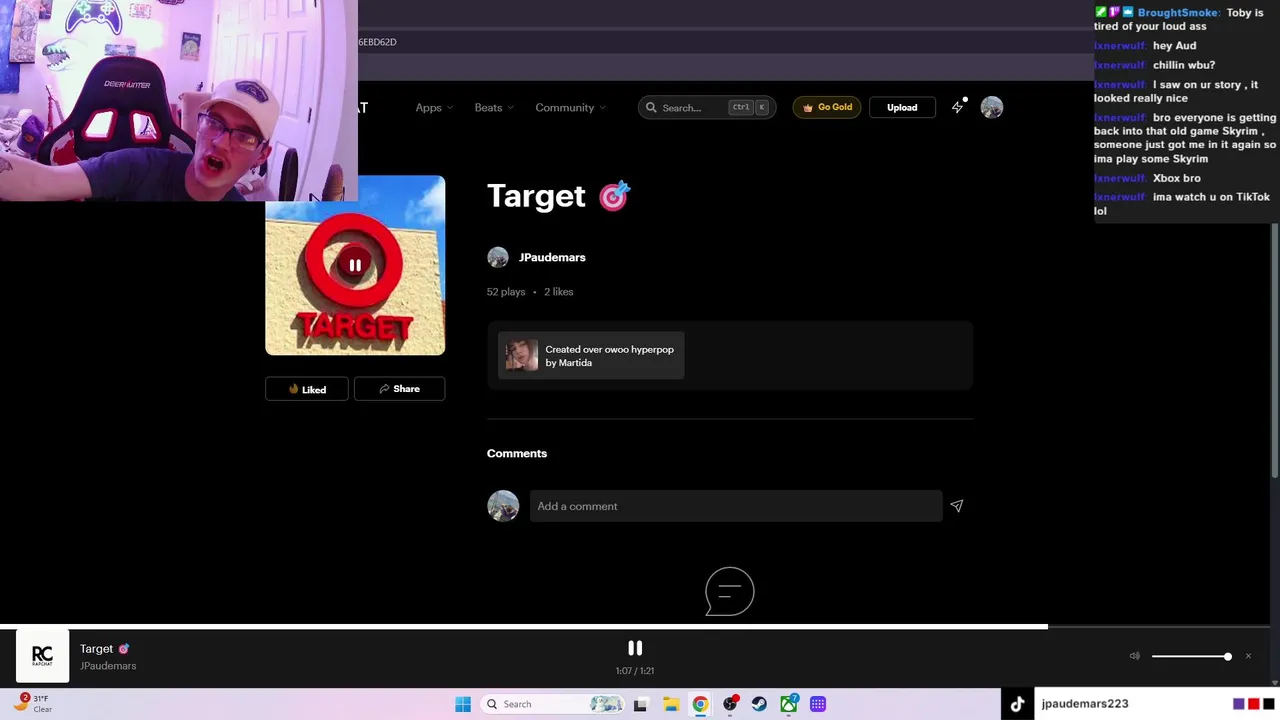The height and width of the screenshot is (720, 1280).
Task: Open Task View from the taskbar
Action: click(640, 704)
